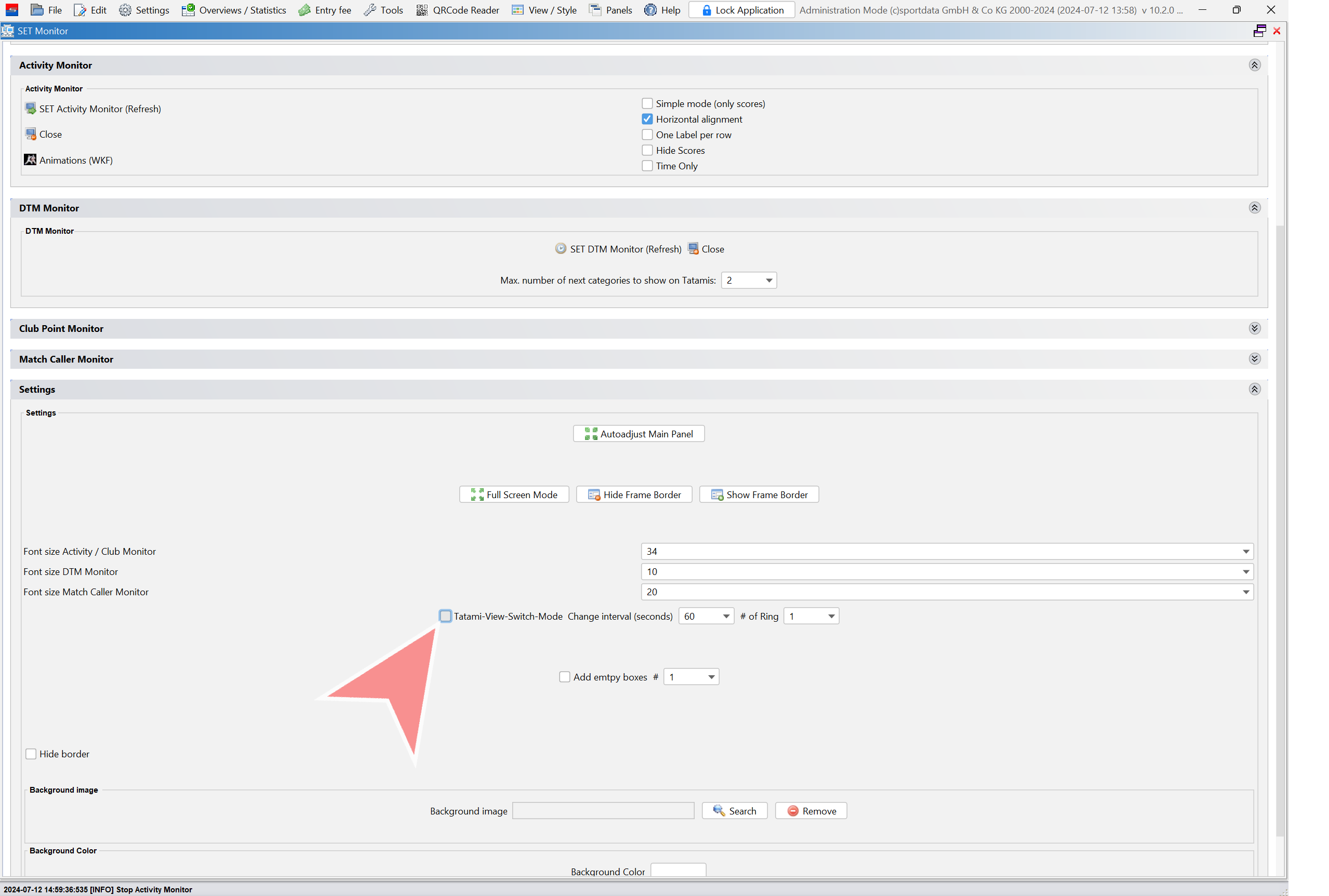Open Font size Match Caller Monitor dropdown
Screen dimensions: 1329x896
(947, 592)
